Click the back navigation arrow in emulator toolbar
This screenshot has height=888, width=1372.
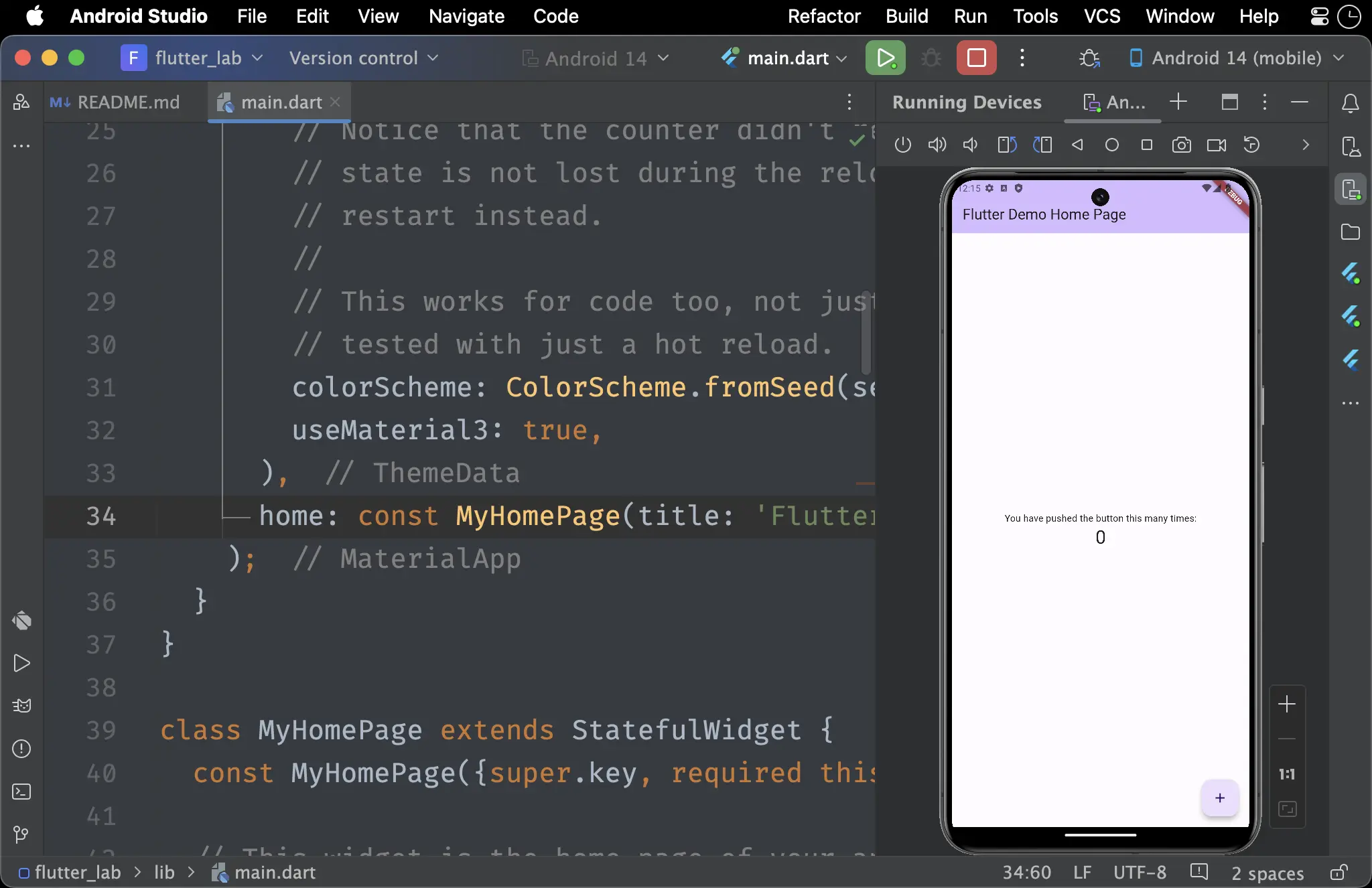click(x=1078, y=145)
